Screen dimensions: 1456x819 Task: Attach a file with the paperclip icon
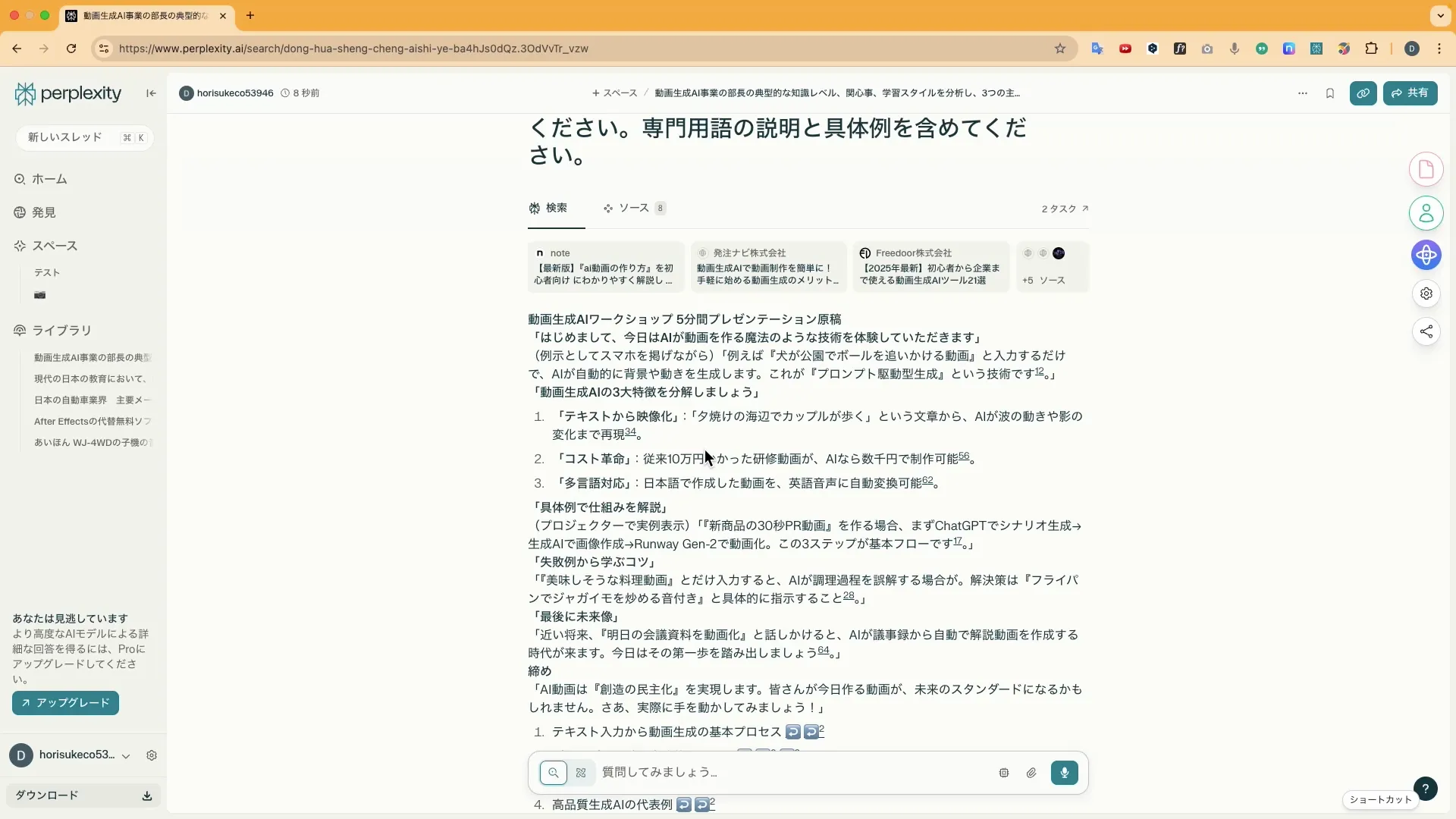pos(1031,773)
